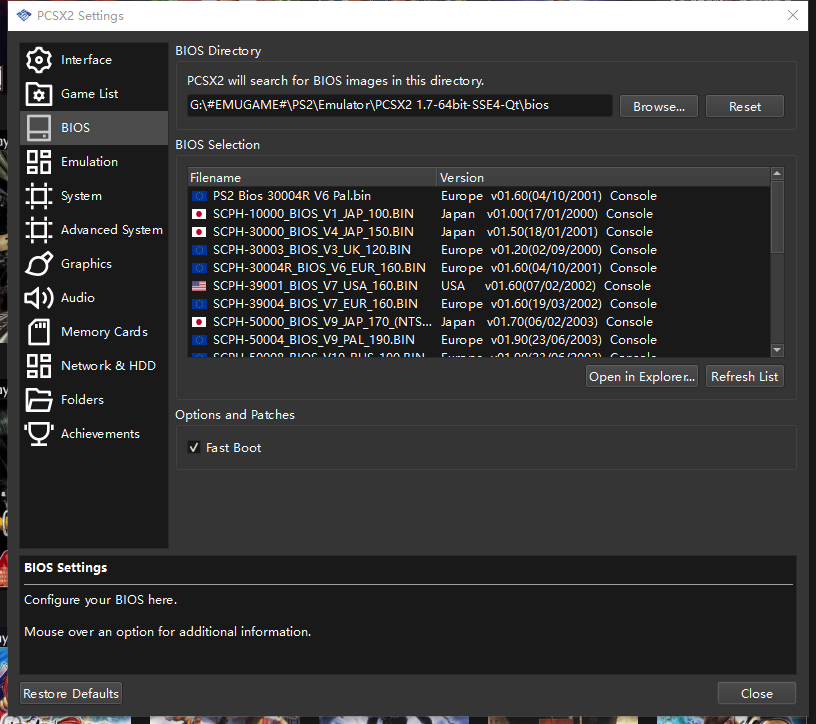Image resolution: width=816 pixels, height=724 pixels.
Task: Click version v01.00(17/01/2000) Japan cell
Action: tap(547, 214)
